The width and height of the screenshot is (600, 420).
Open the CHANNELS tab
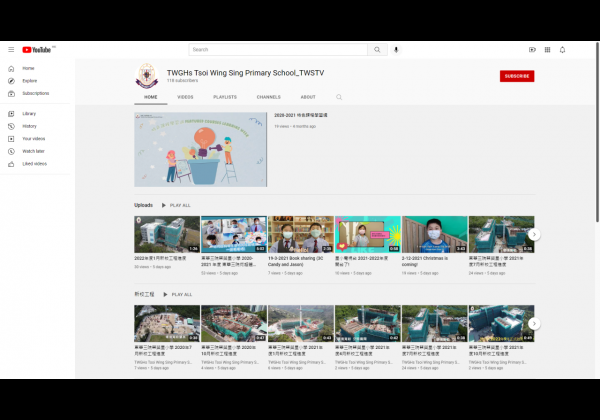point(269,97)
